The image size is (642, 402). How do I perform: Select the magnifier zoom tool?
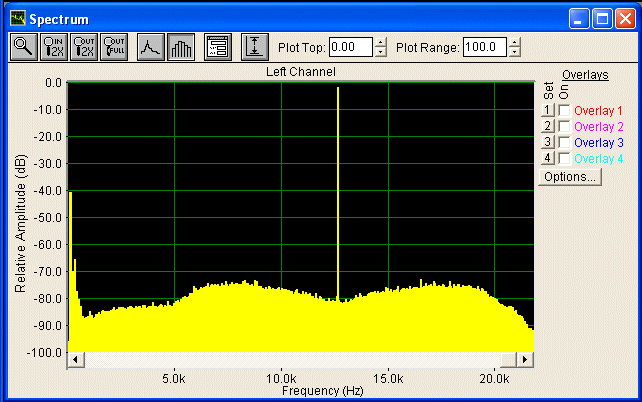pos(22,47)
